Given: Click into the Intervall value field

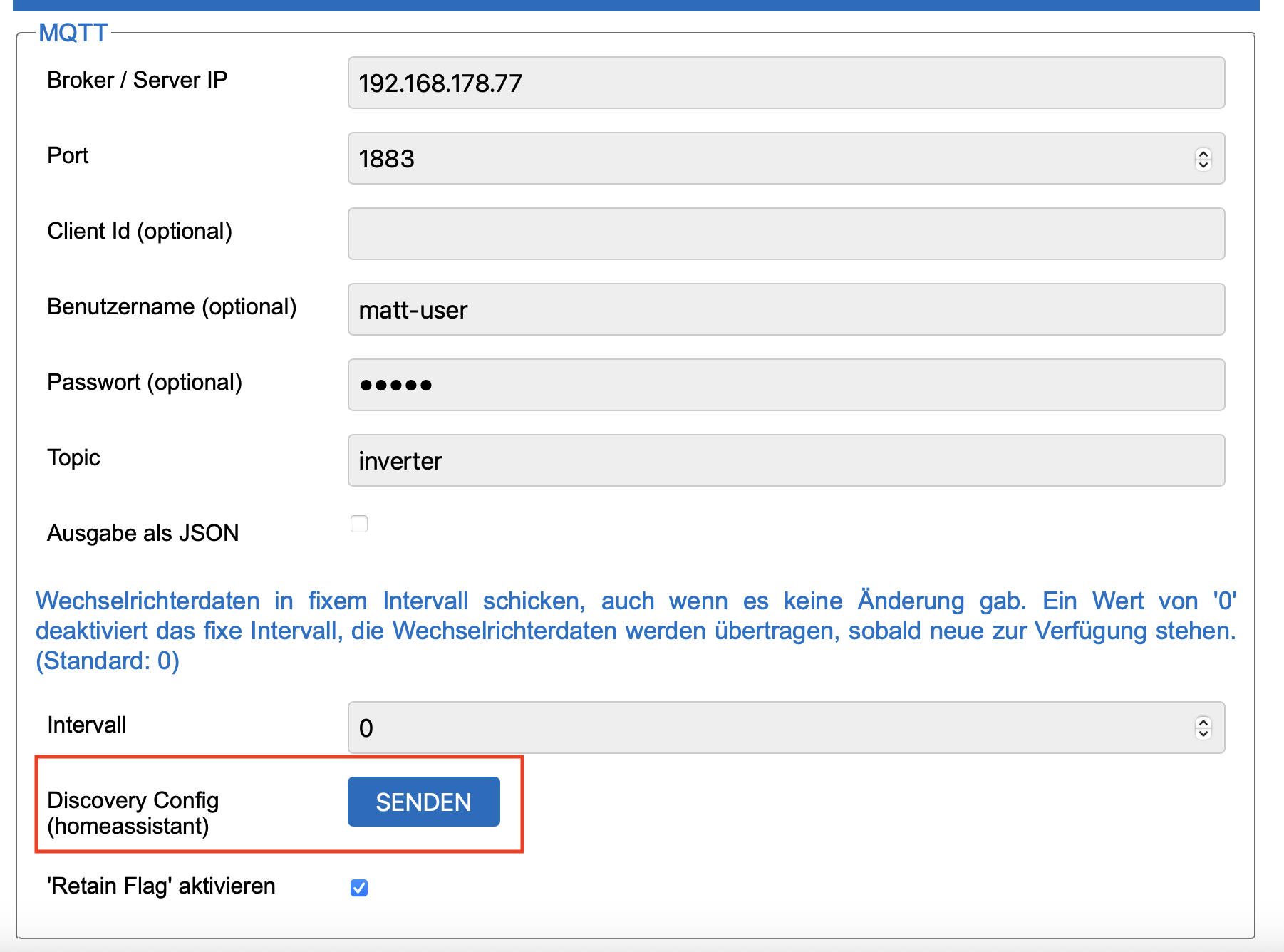Looking at the screenshot, I should click(770, 728).
